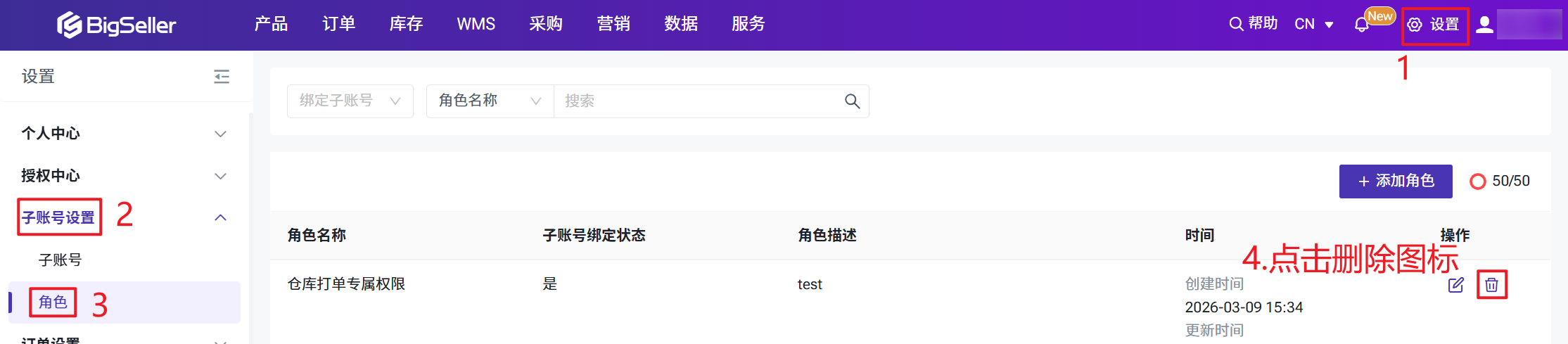The height and width of the screenshot is (344, 1568).
Task: Click the notification bell icon
Action: click(x=1361, y=25)
